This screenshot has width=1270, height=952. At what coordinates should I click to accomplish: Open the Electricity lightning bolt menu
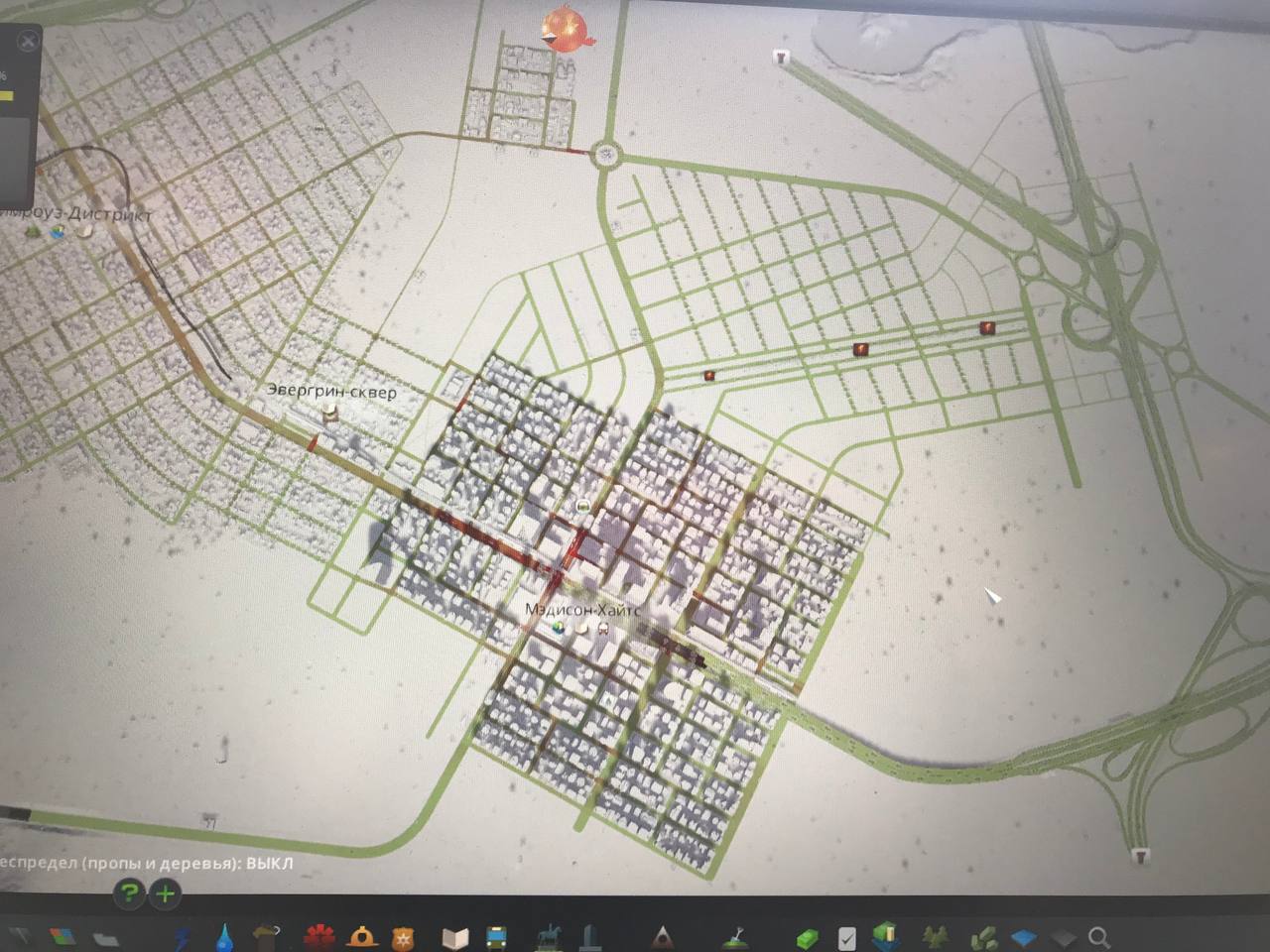(x=183, y=937)
